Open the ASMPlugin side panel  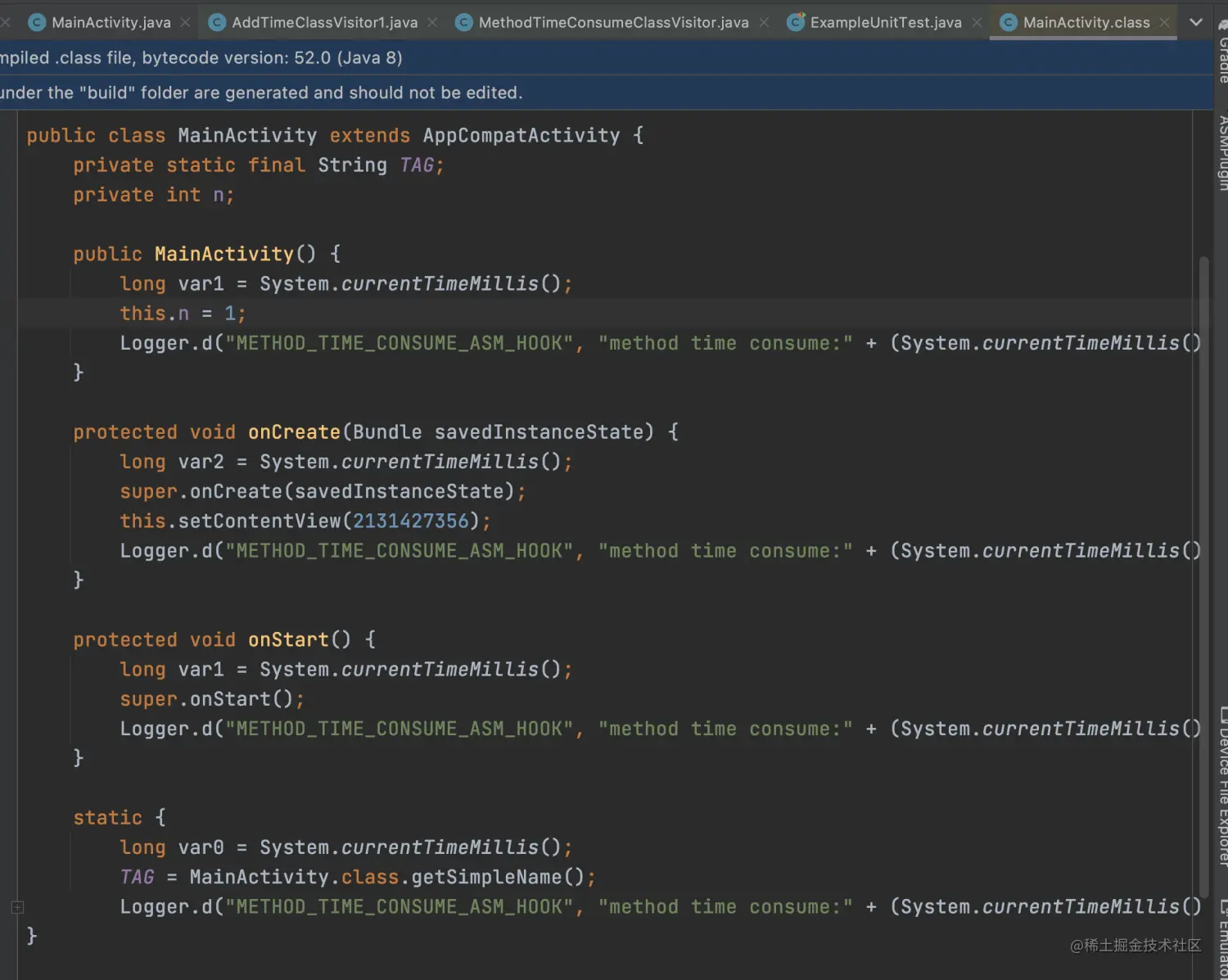pos(1221,153)
